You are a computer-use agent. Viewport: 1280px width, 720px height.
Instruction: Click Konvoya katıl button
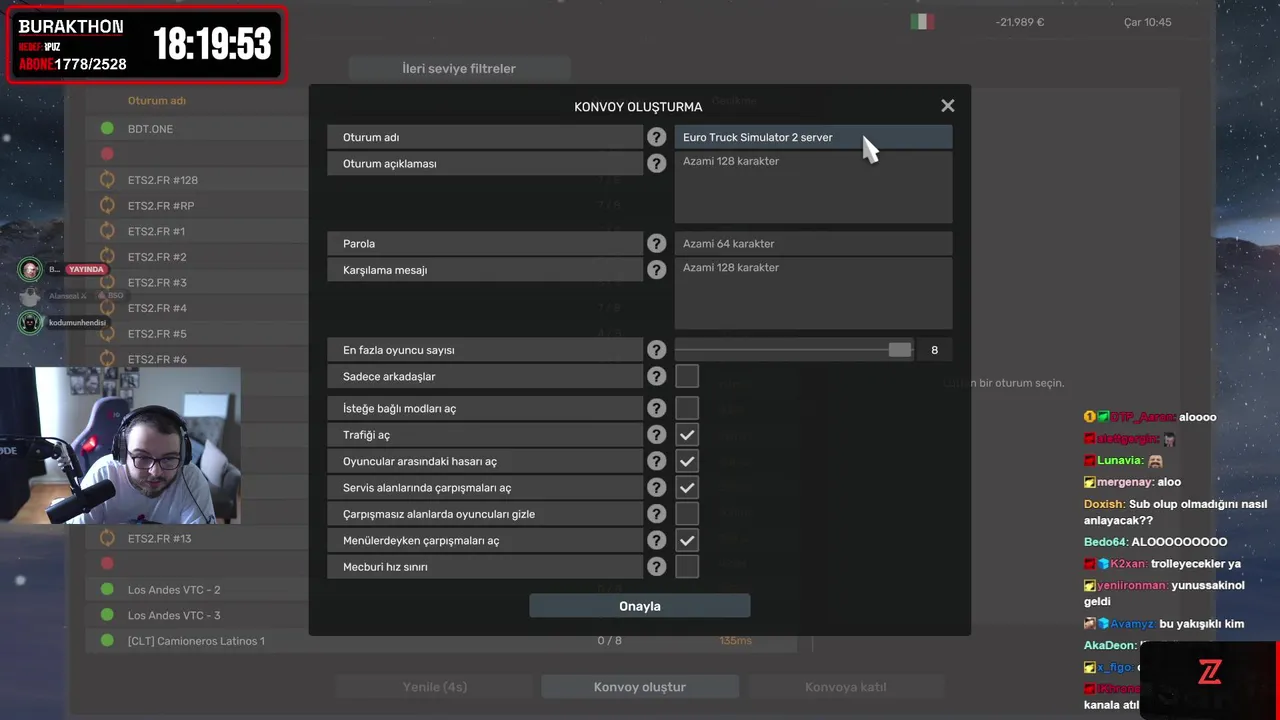pyautogui.click(x=846, y=687)
